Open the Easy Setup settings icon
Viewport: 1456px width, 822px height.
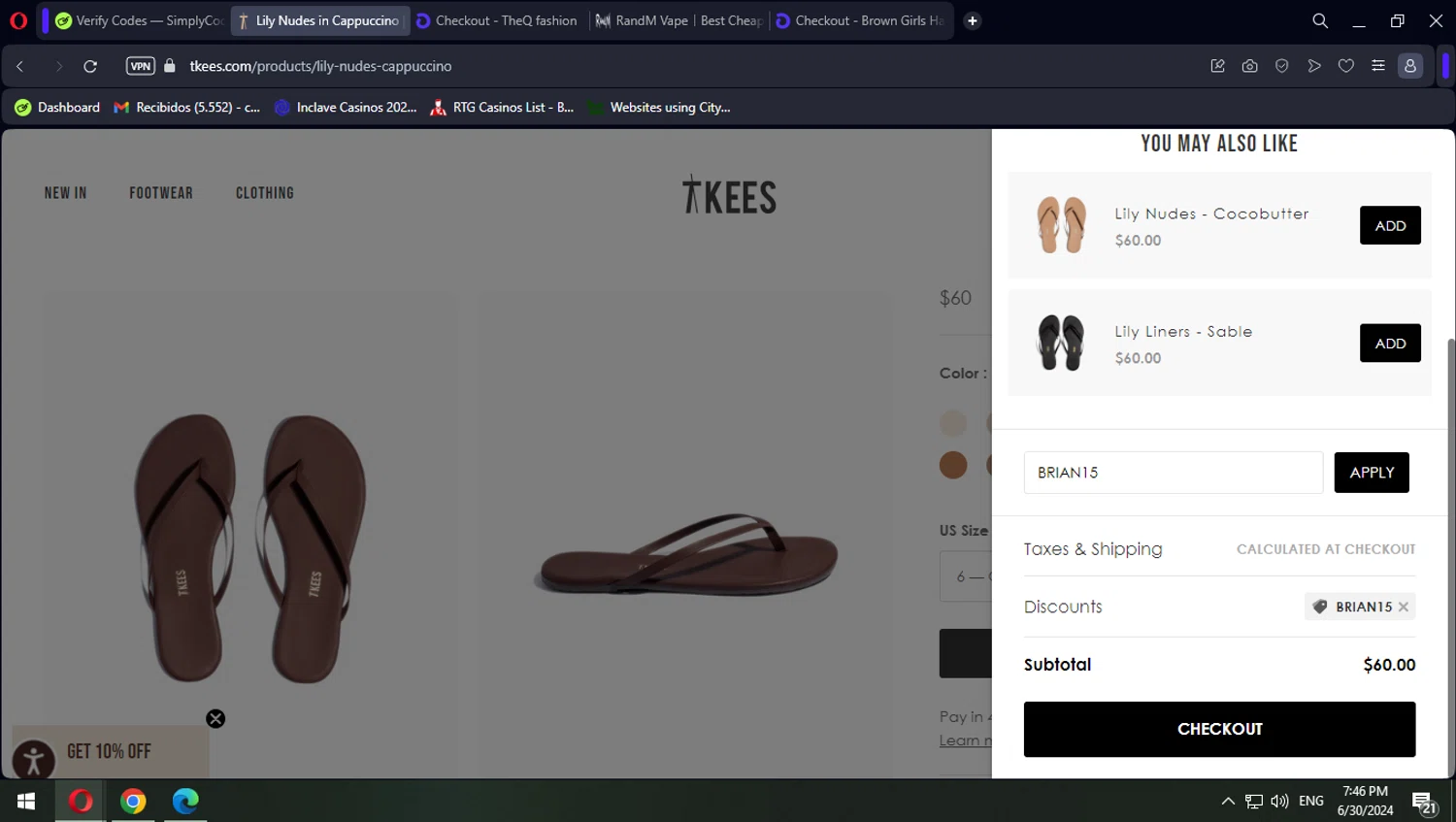coord(1378,66)
